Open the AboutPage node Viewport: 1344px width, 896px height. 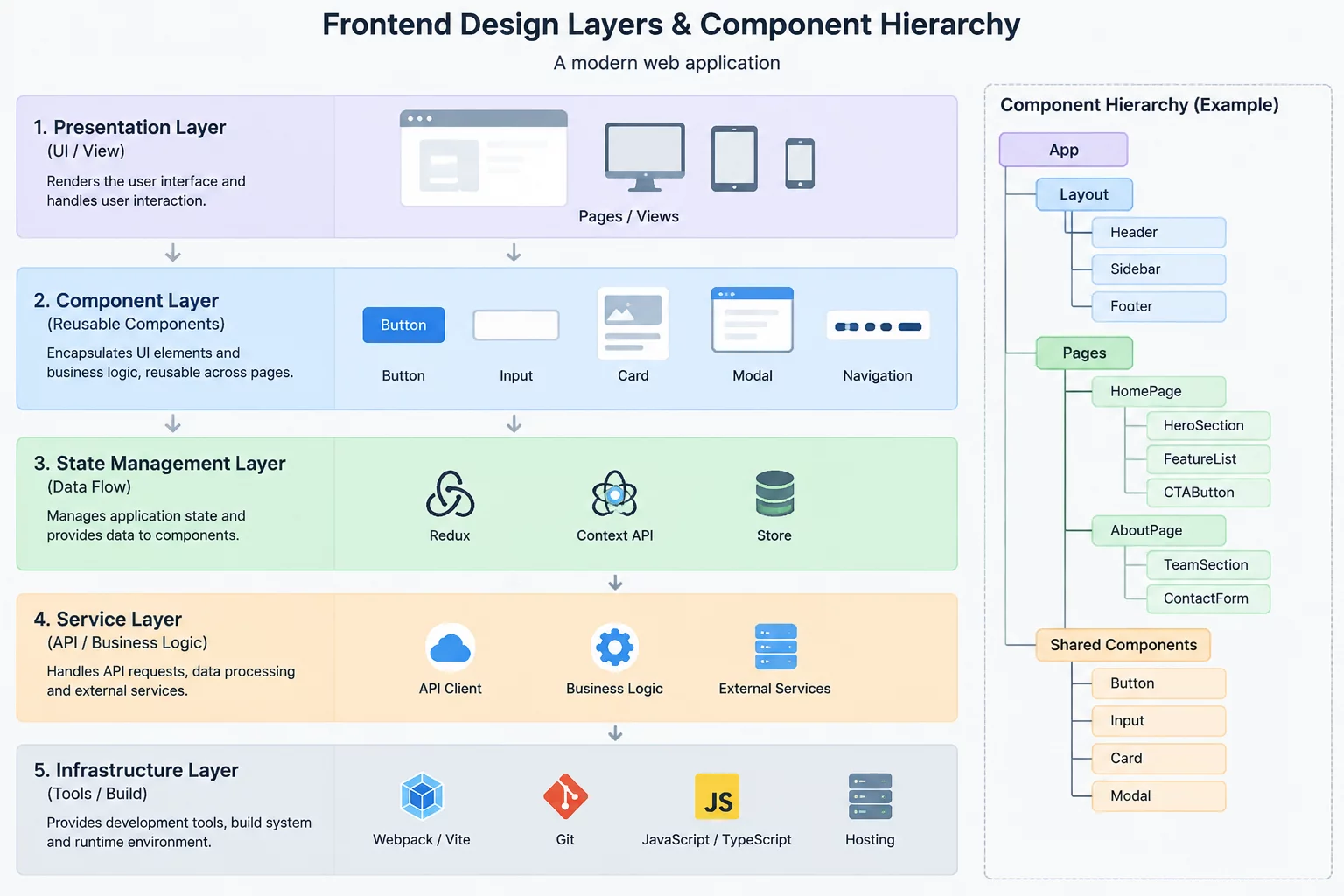(x=1158, y=531)
